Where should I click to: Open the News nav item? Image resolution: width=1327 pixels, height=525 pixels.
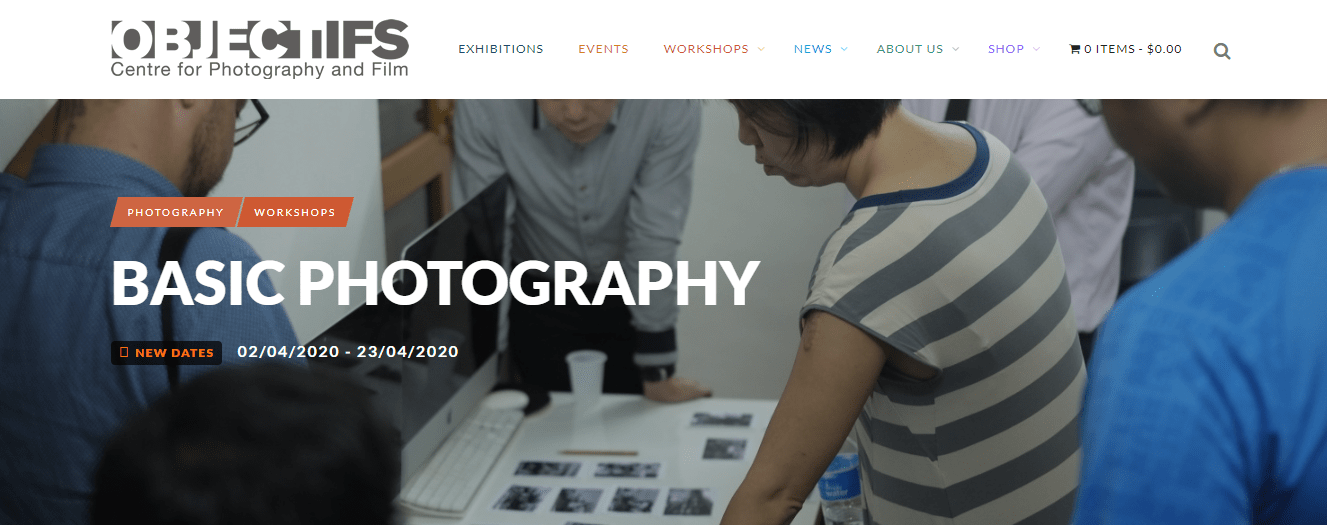pyautogui.click(x=813, y=49)
